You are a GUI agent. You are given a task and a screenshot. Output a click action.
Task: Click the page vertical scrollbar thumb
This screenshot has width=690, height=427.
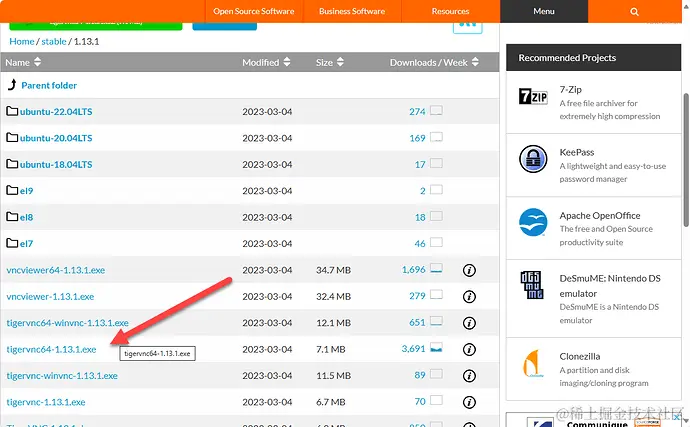[686, 160]
